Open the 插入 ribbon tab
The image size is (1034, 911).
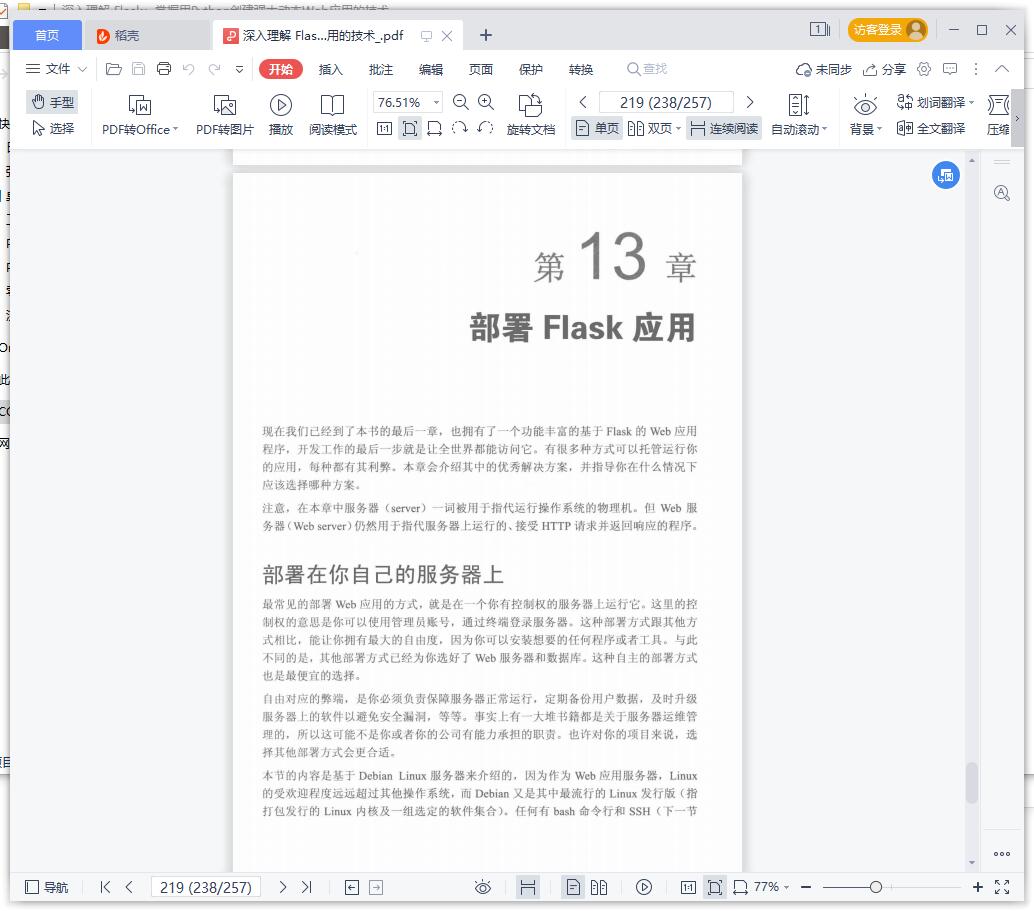(330, 69)
